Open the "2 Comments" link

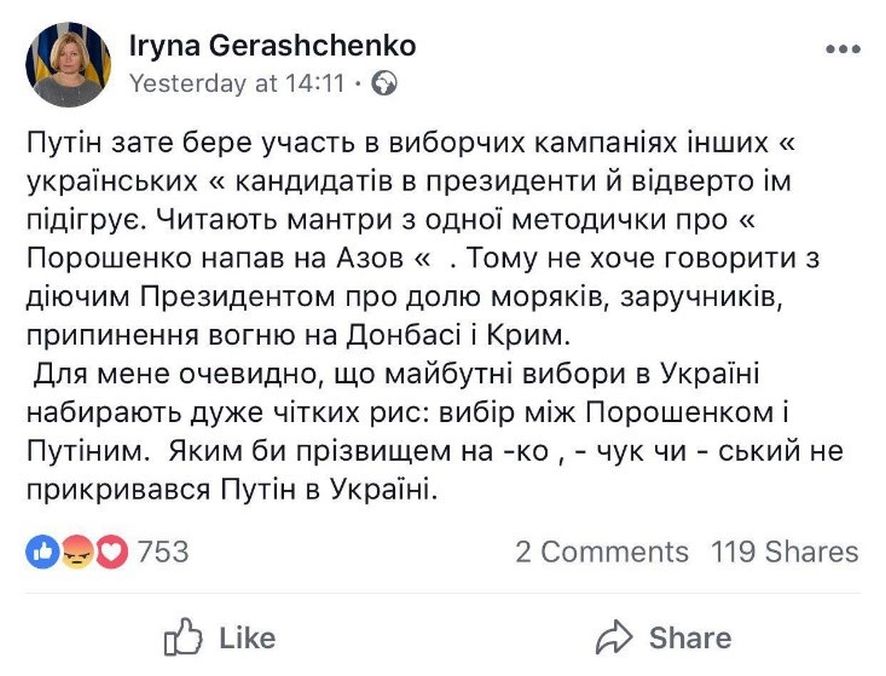click(602, 551)
